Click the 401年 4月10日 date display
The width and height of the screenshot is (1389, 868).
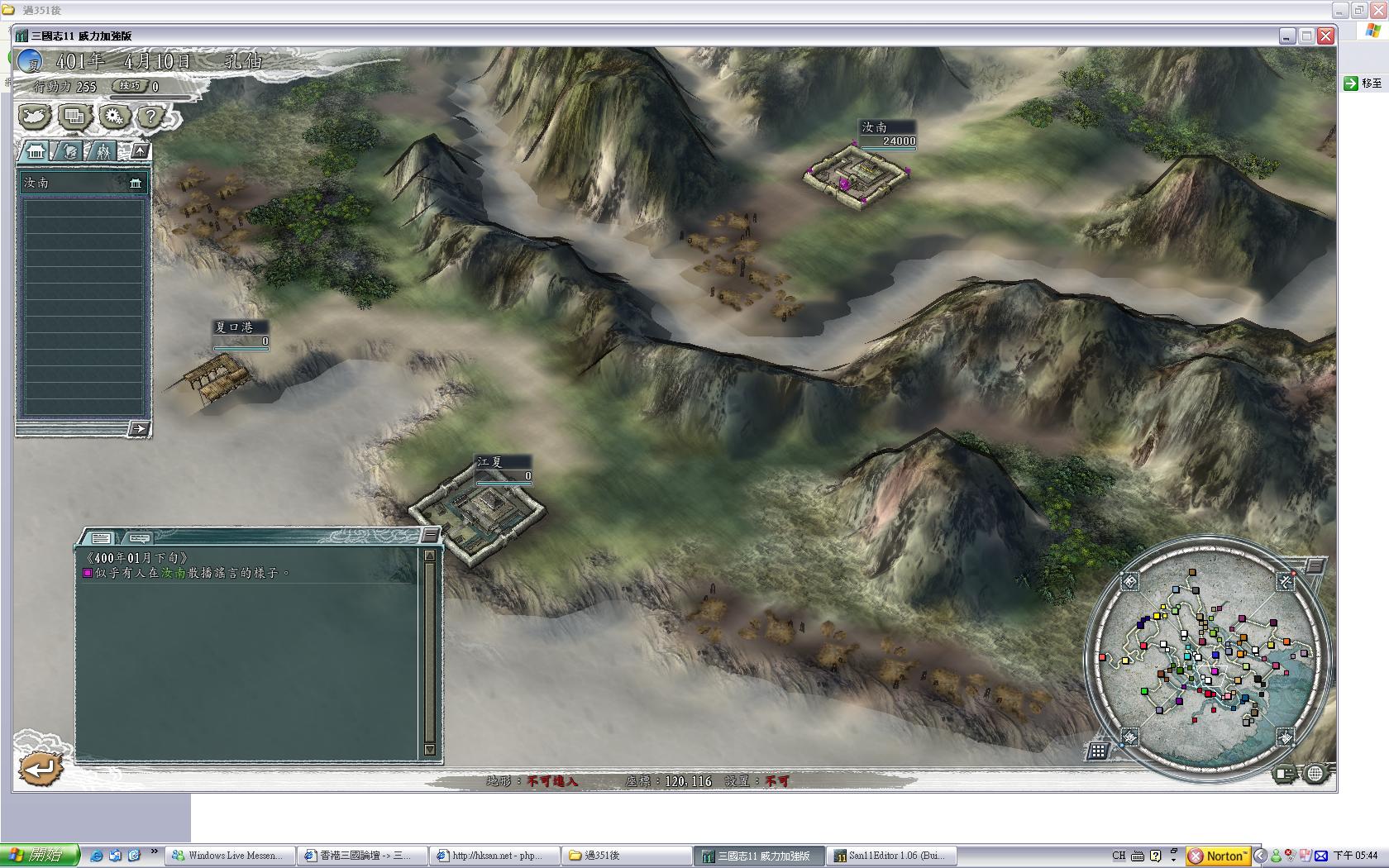(x=123, y=61)
